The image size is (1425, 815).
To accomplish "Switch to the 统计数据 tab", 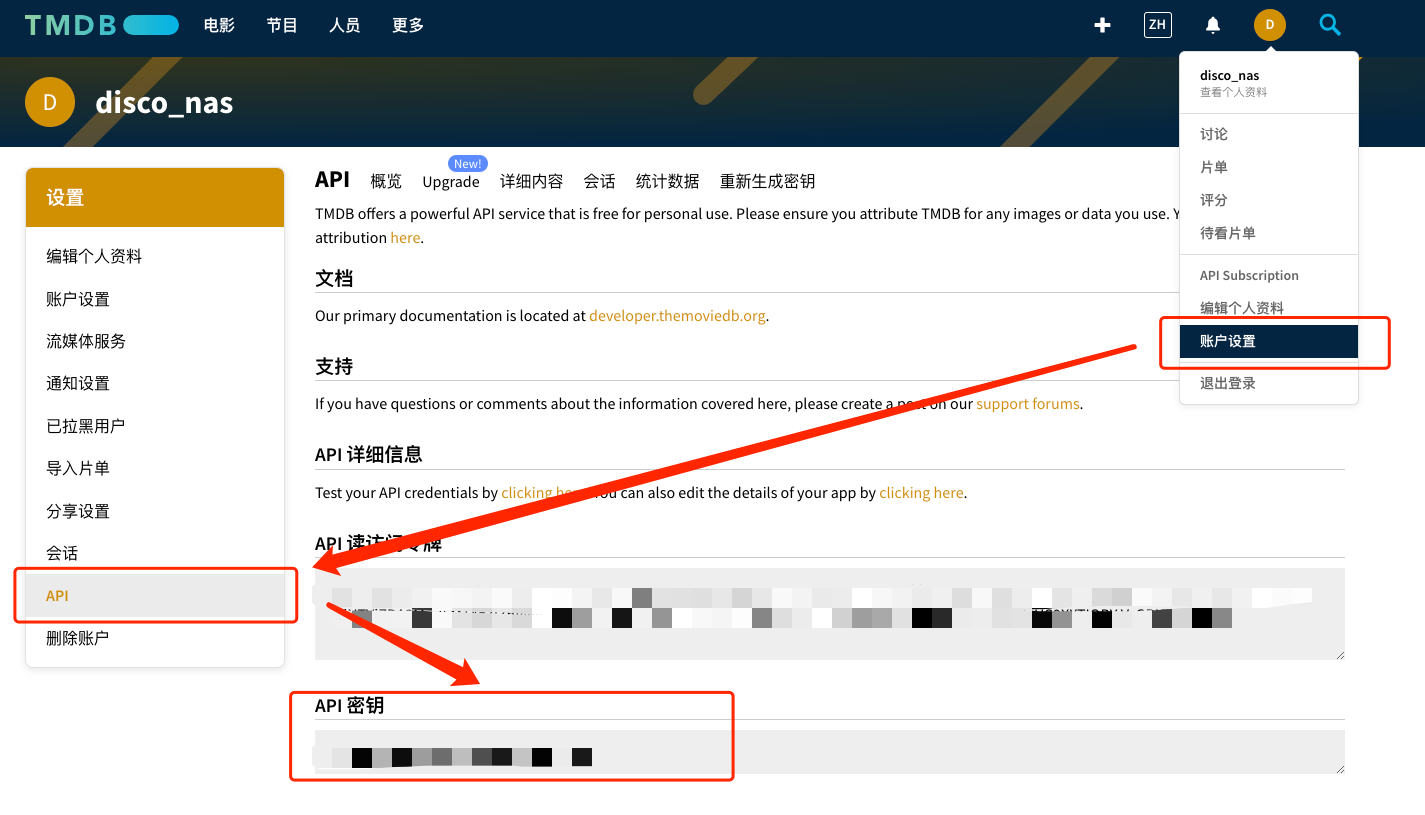I will (667, 181).
